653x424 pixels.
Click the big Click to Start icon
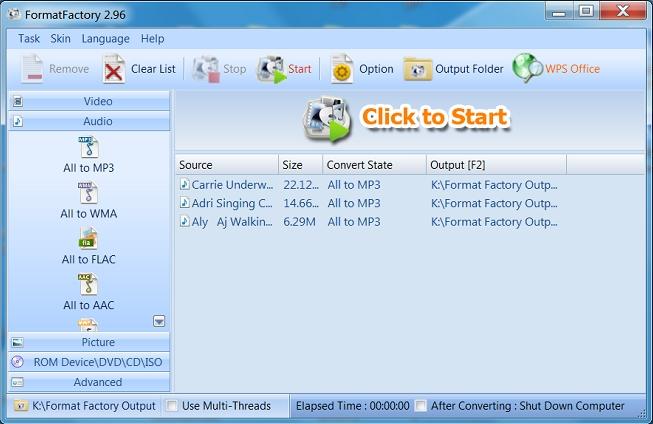[x=326, y=119]
